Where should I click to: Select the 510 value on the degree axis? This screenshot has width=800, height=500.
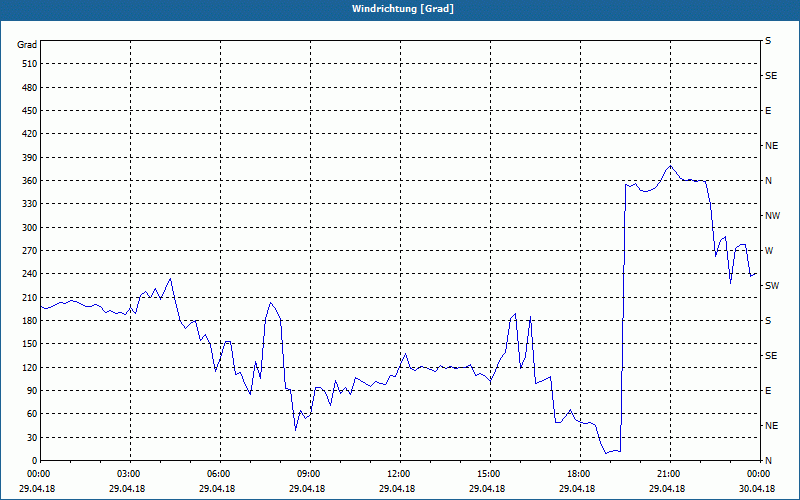(31, 64)
